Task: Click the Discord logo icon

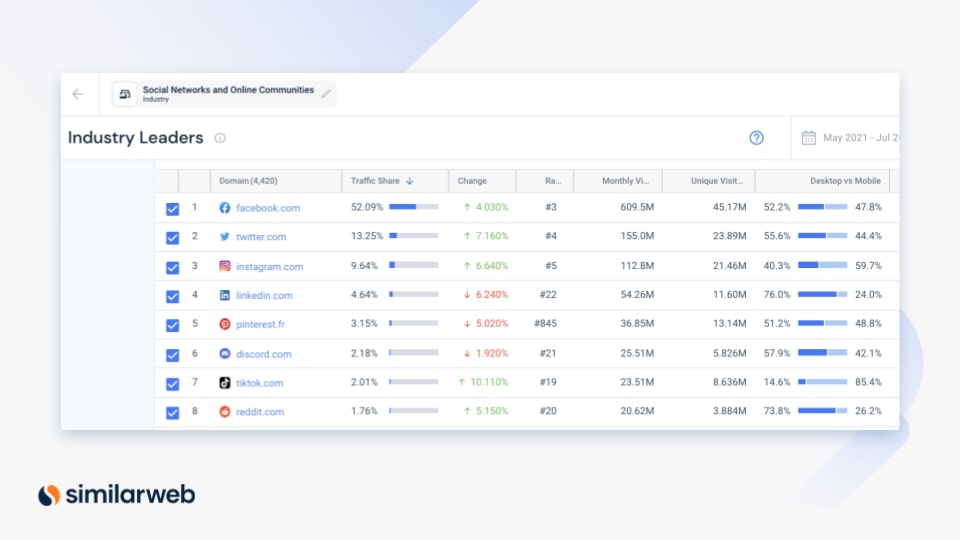Action: [225, 353]
